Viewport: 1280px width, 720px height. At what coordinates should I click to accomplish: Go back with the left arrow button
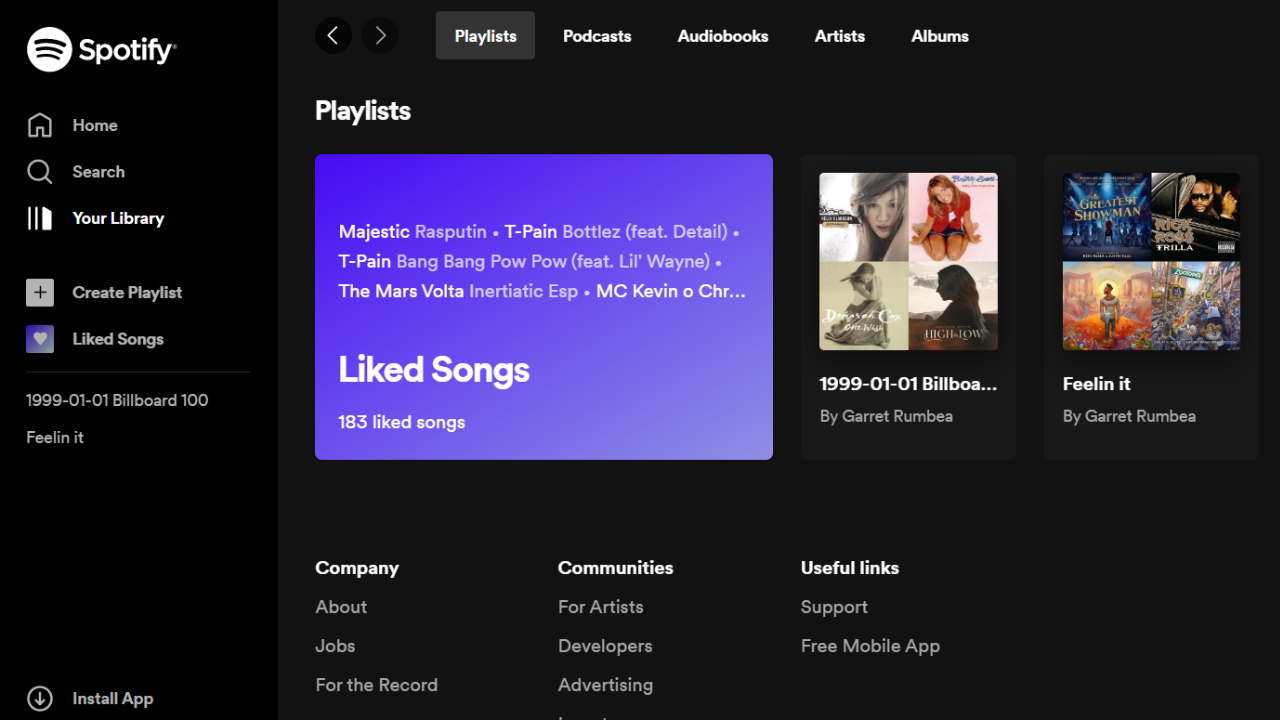click(x=333, y=36)
